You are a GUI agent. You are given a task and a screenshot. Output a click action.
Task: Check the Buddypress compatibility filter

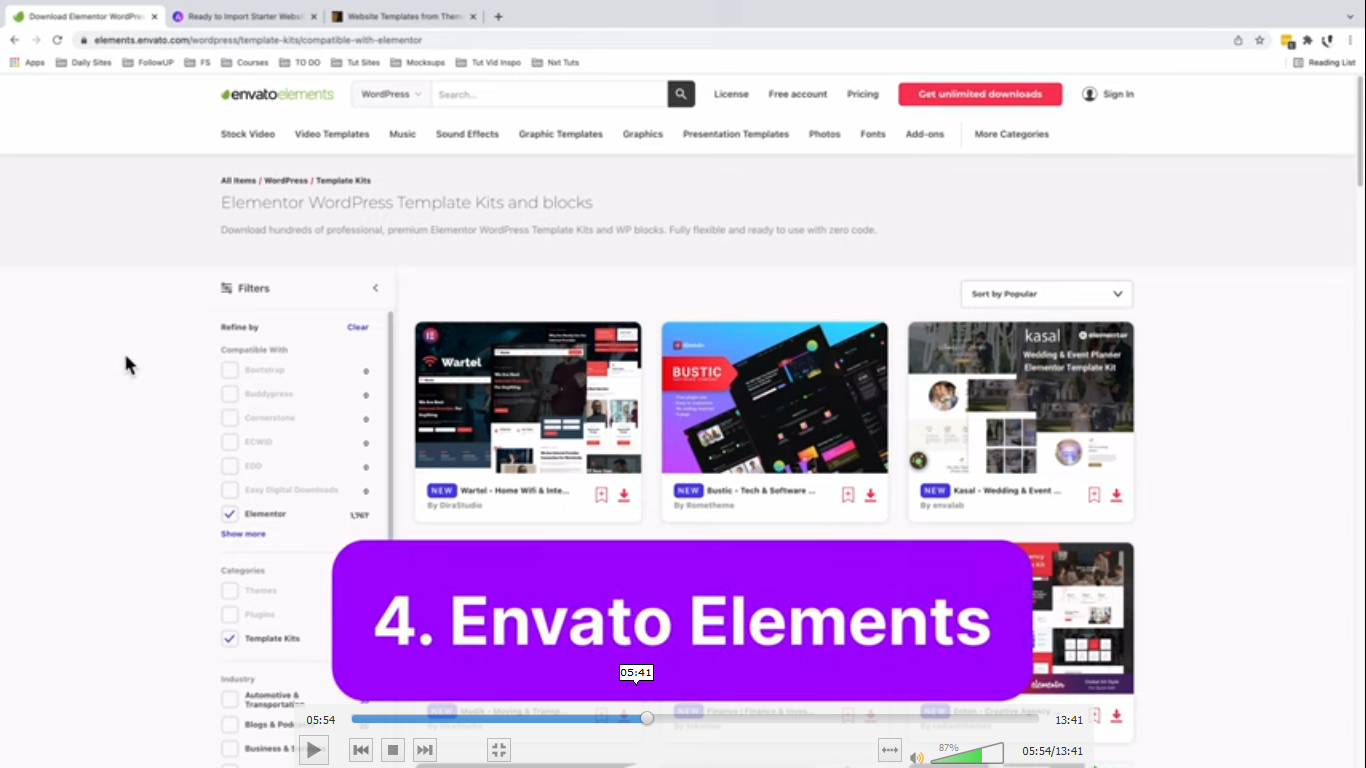tap(230, 394)
